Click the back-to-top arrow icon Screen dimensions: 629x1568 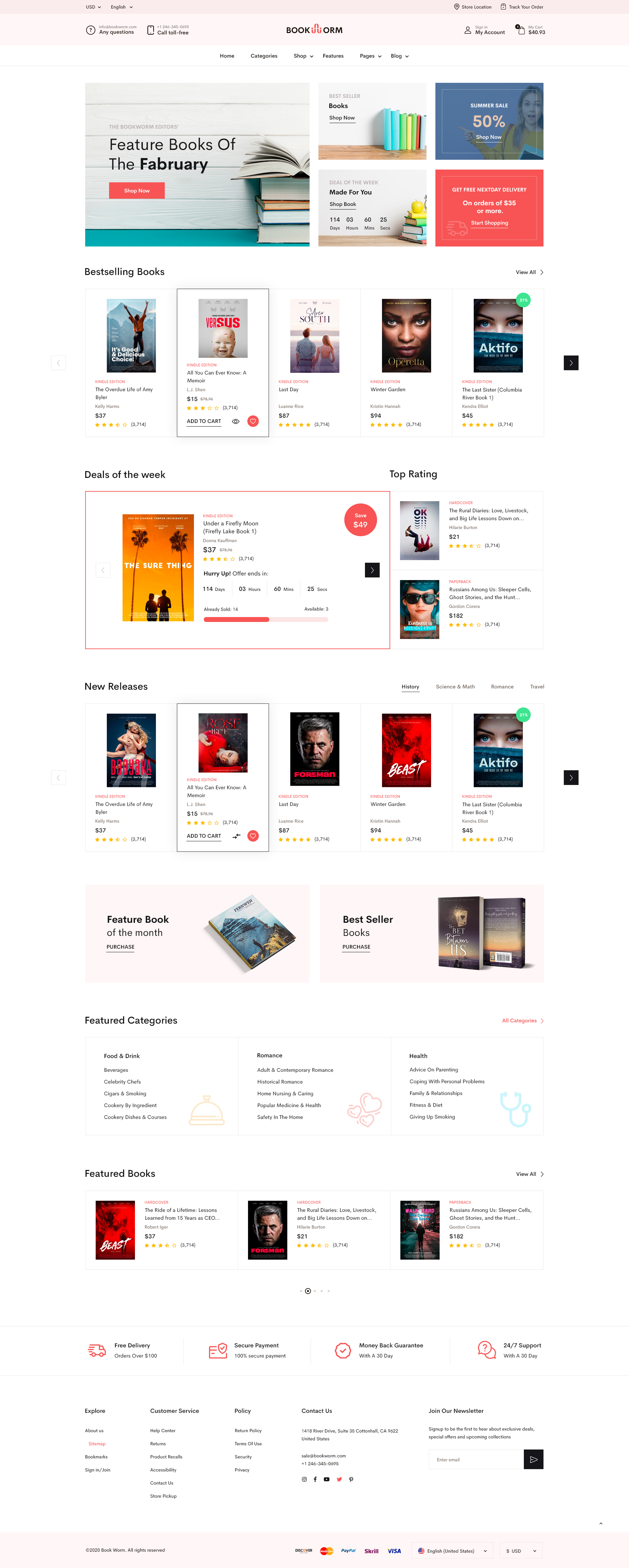tap(600, 1523)
